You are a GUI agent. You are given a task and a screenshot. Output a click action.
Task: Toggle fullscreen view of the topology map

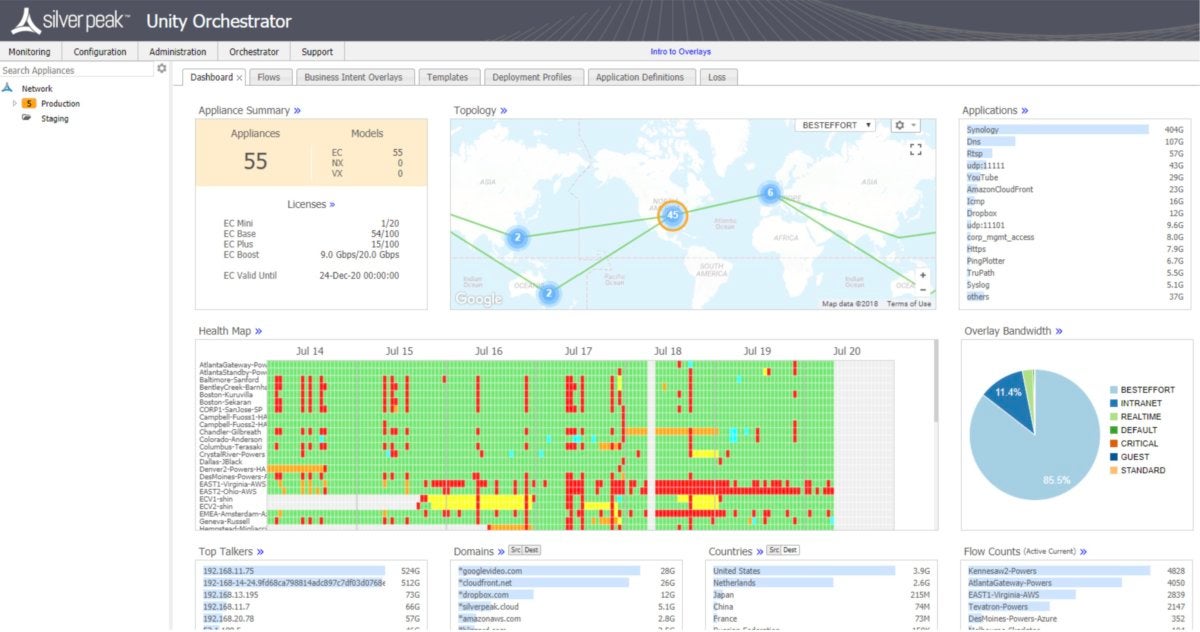[x=915, y=149]
